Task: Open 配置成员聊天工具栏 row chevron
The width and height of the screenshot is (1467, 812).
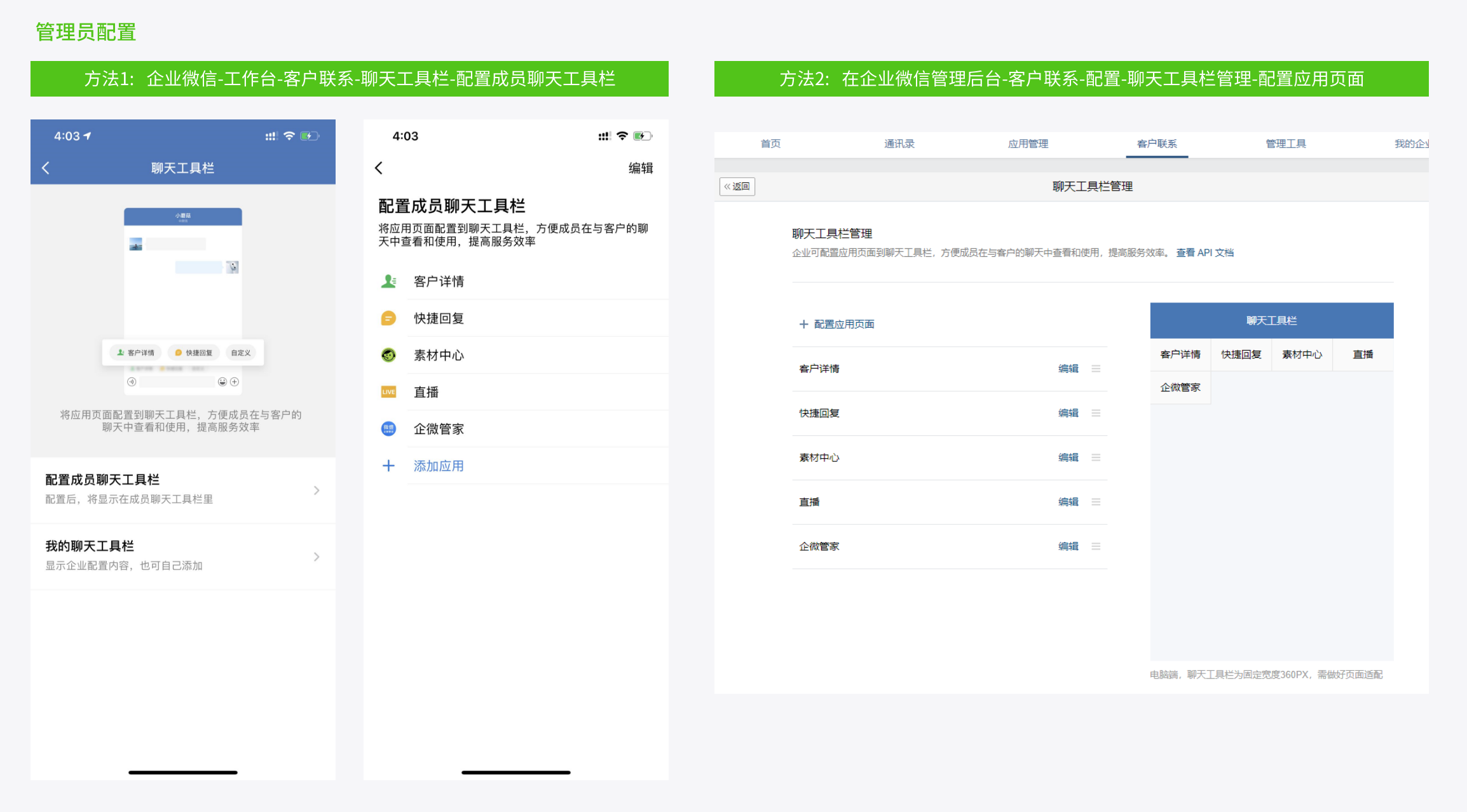Action: coord(317,490)
